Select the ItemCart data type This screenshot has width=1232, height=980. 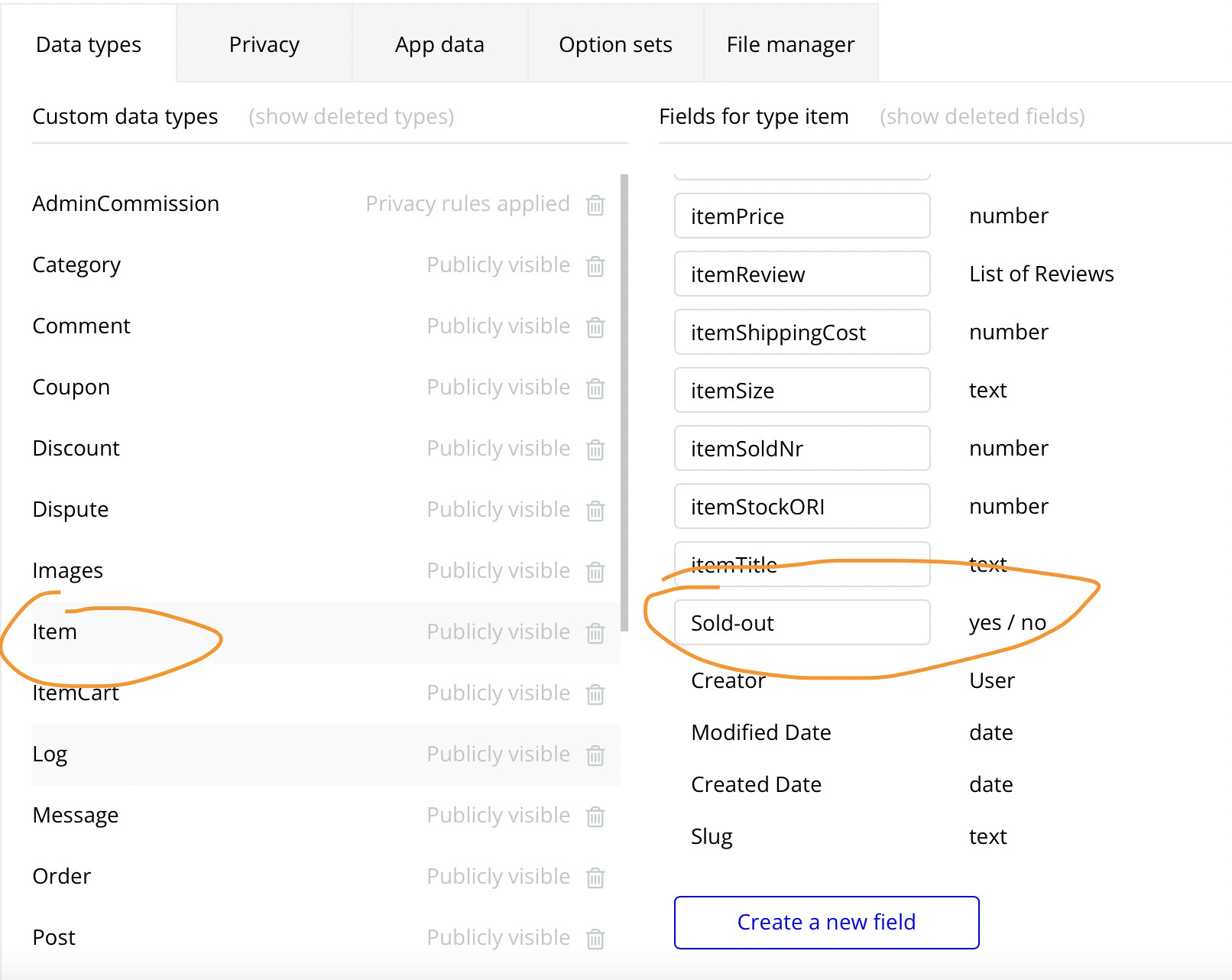pos(76,693)
